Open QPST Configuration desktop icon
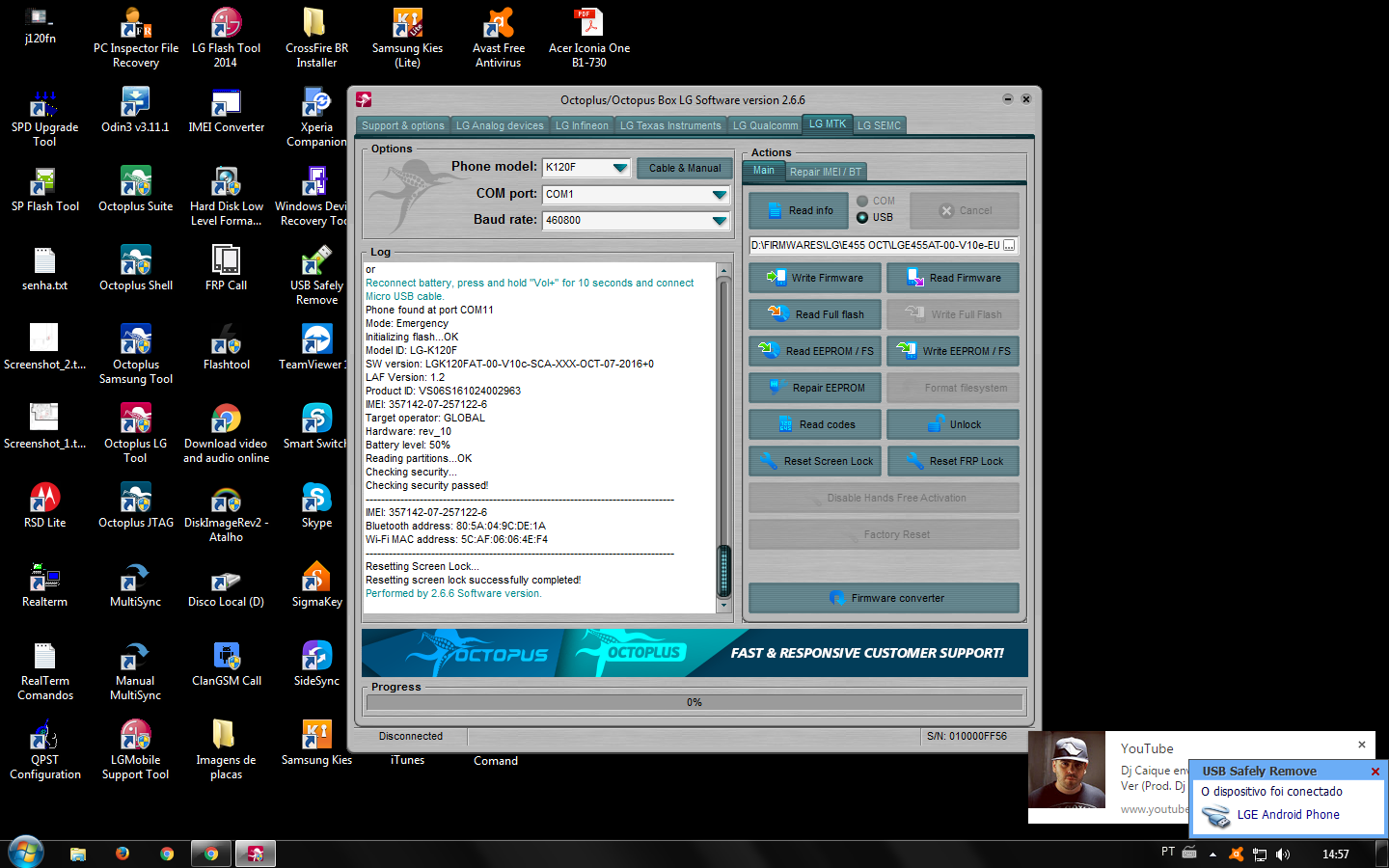The image size is (1389, 868). (x=44, y=749)
